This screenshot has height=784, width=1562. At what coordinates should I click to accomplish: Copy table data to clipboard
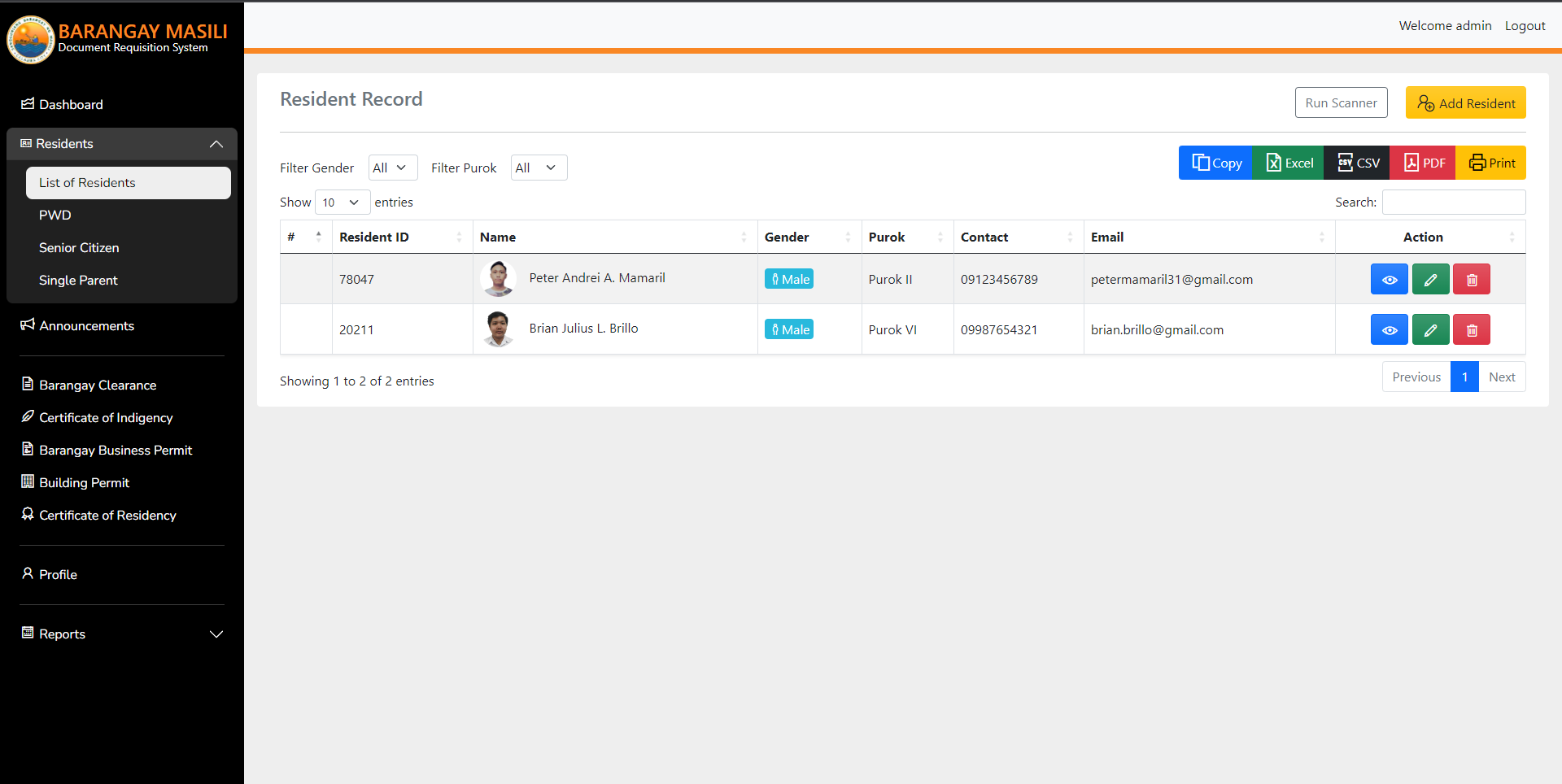[1216, 163]
